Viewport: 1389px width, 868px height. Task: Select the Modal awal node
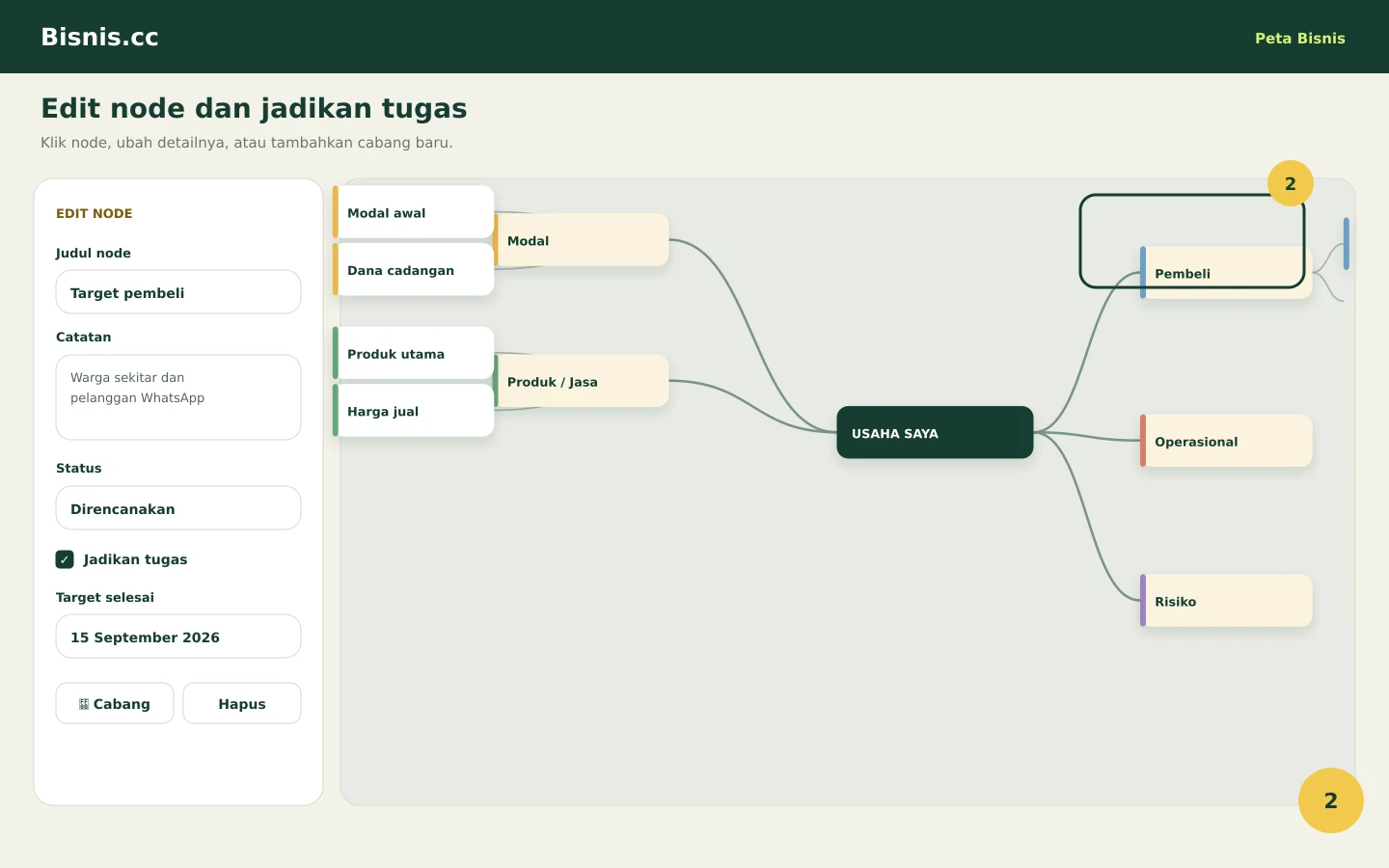click(414, 212)
